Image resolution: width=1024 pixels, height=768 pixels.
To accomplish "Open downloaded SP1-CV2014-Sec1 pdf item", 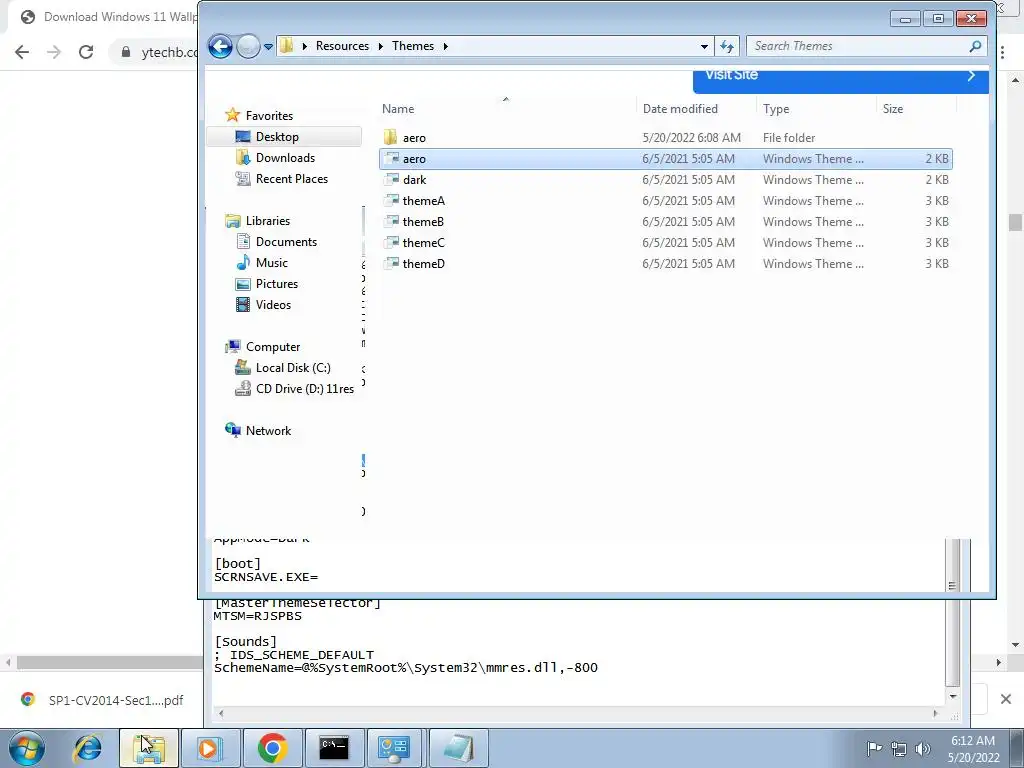I will coord(103,700).
